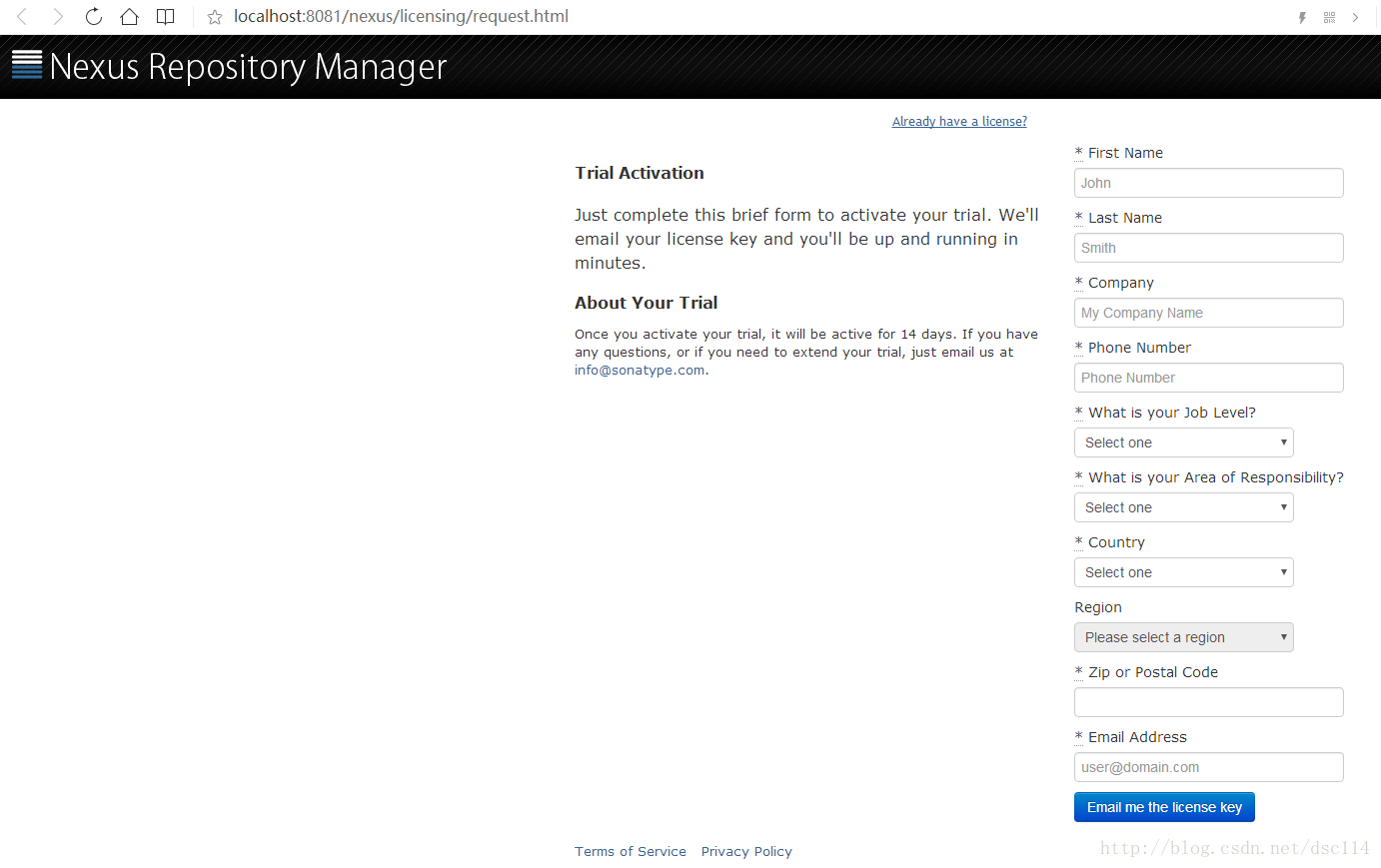Focus the Last Name field
Viewport: 1381px width, 868px height.
(x=1209, y=248)
